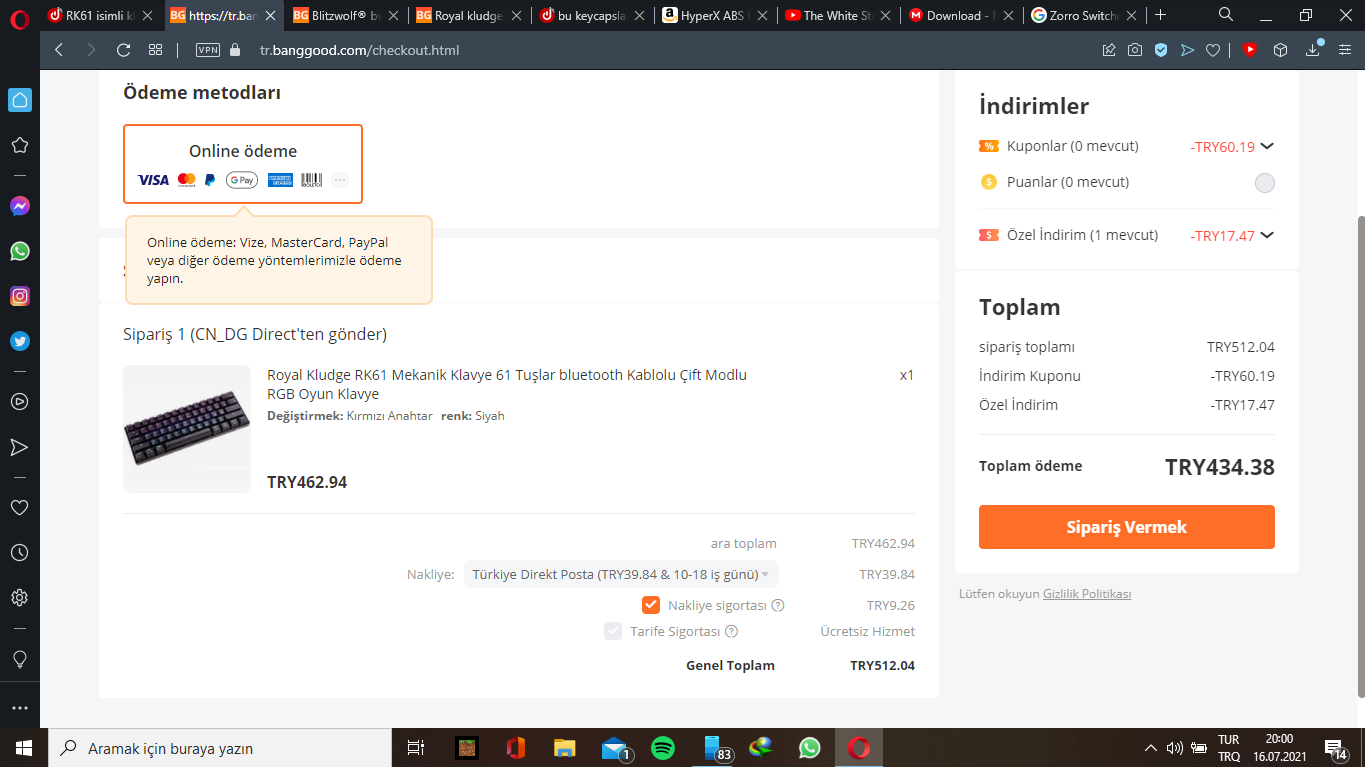Select the 'TRY434.38' total payment amount
Image resolution: width=1365 pixels, height=767 pixels.
click(x=1220, y=467)
